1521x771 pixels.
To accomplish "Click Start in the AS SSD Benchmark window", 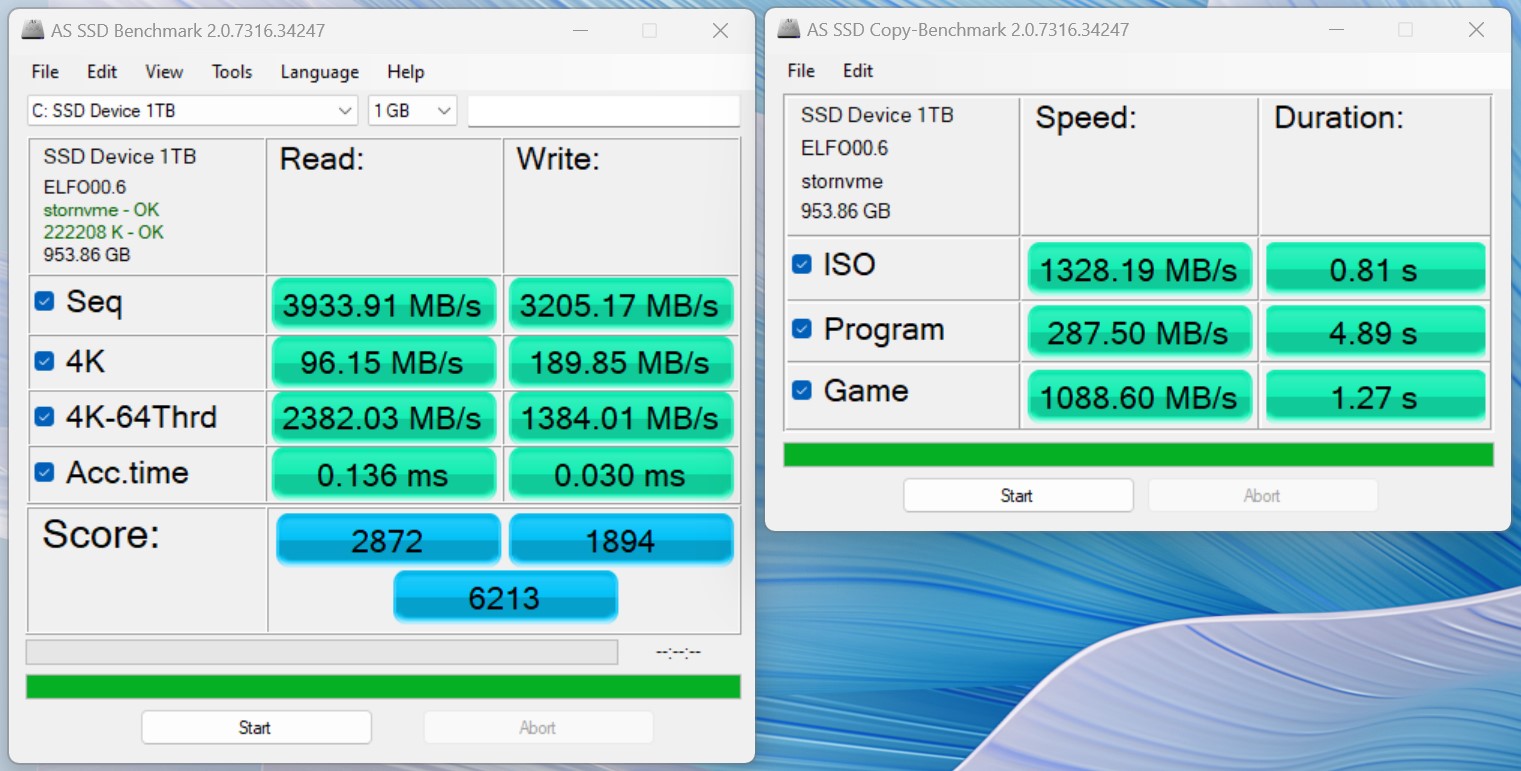I will (256, 727).
